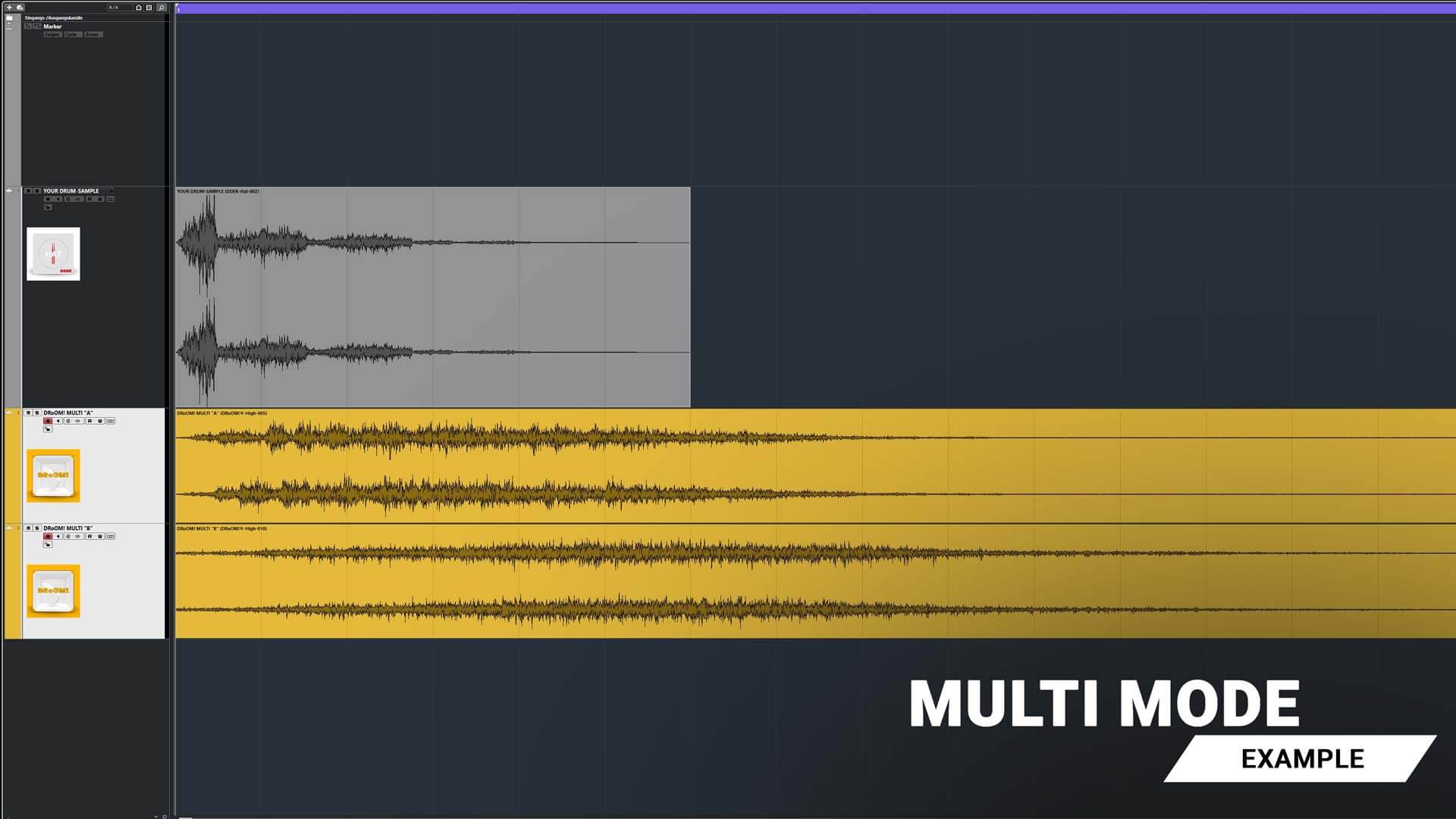Click the DRoOM! MULTI 'B' plugin icon
Image resolution: width=1456 pixels, height=819 pixels.
point(52,590)
